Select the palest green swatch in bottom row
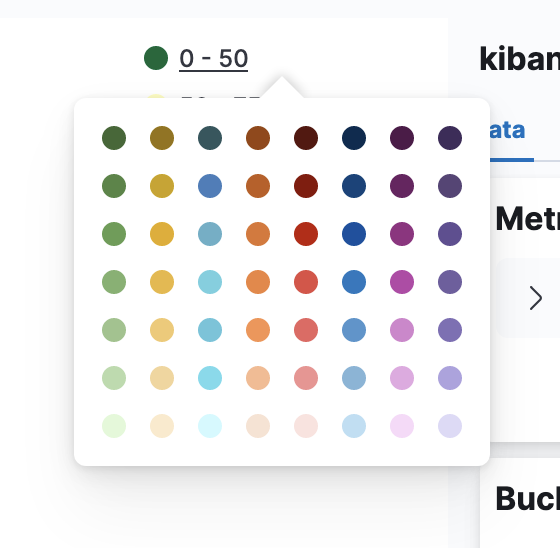The width and height of the screenshot is (560, 548). tap(114, 426)
